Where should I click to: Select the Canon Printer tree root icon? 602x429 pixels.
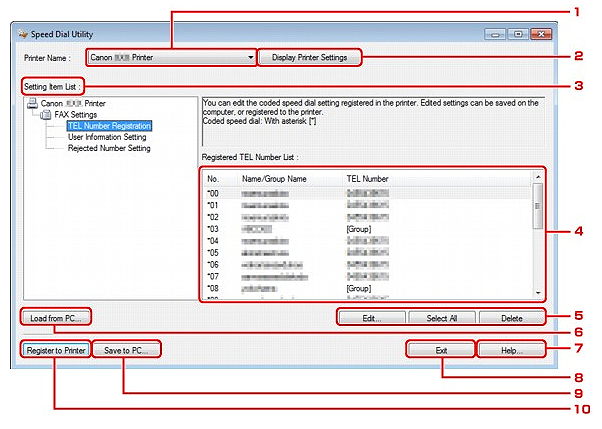coord(32,102)
